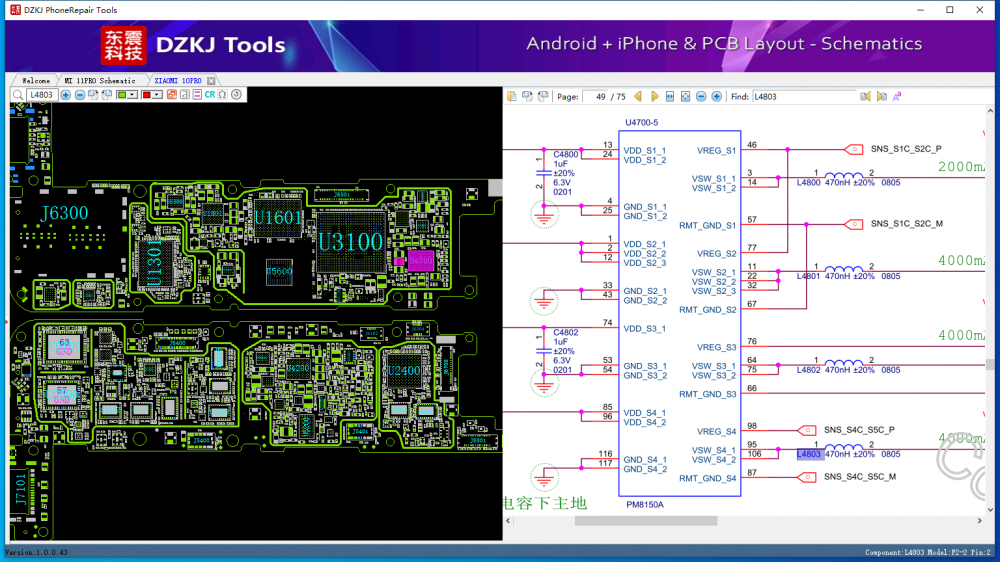Zoom in the schematic view

[x=717, y=96]
